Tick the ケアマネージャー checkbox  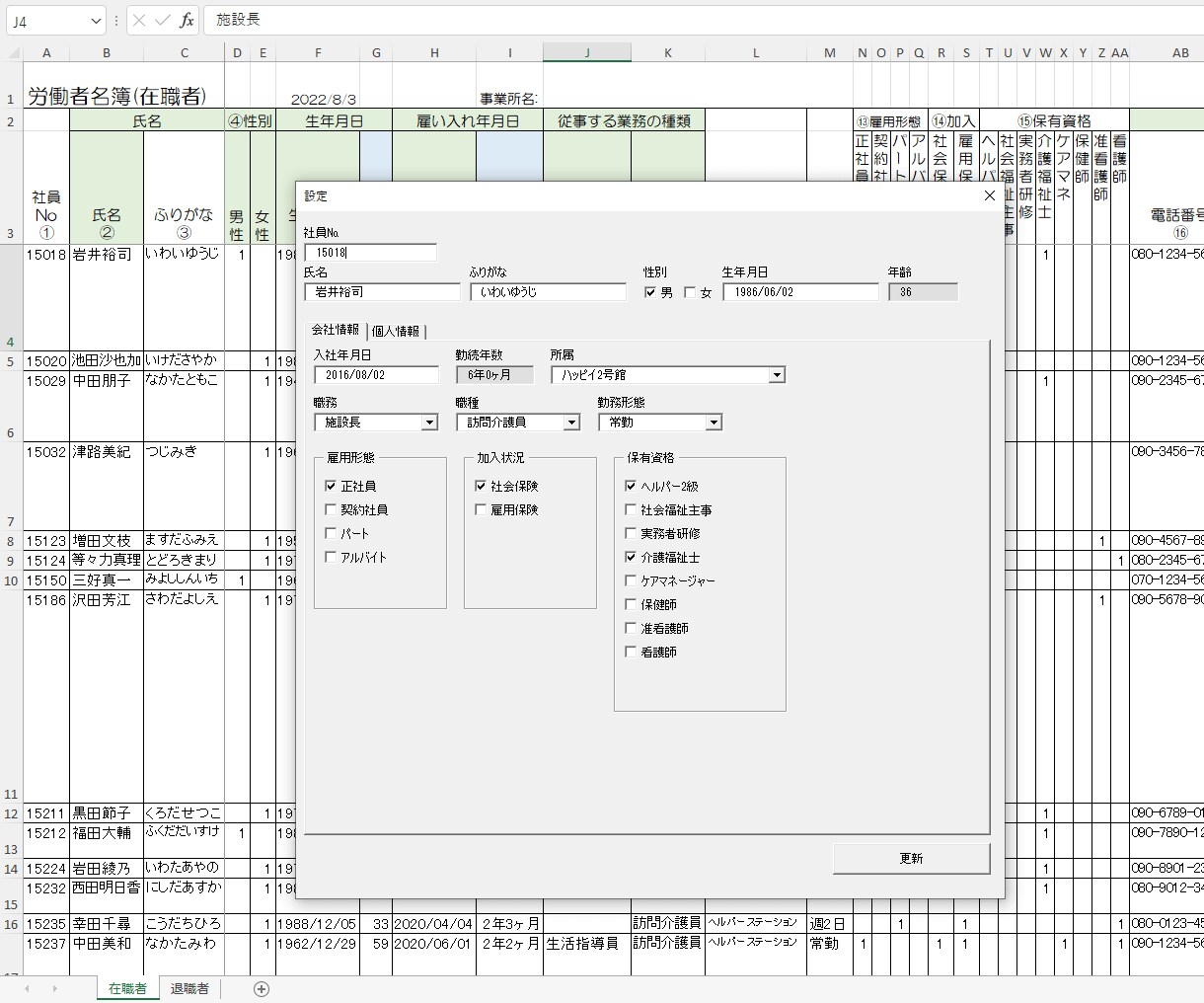click(x=631, y=580)
